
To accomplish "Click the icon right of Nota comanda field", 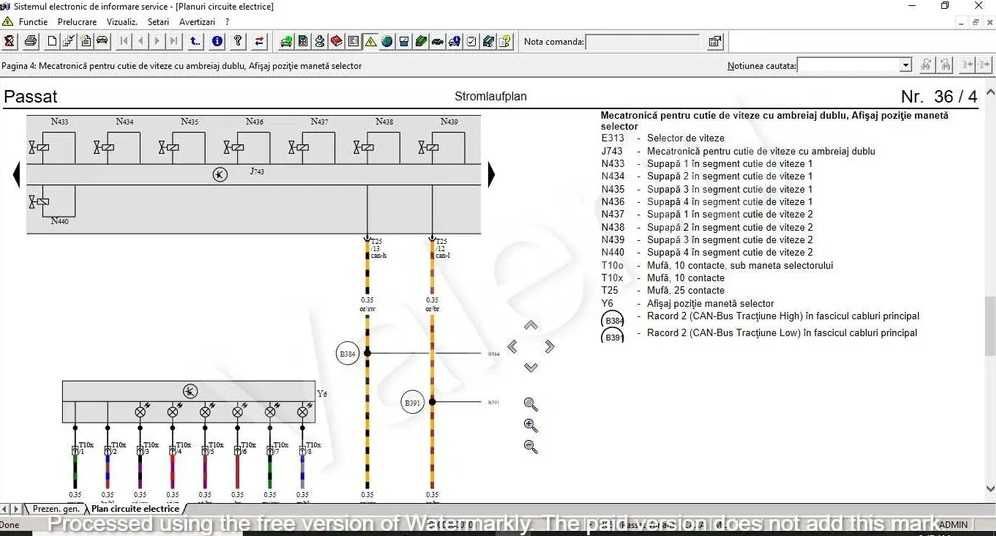I will point(715,41).
